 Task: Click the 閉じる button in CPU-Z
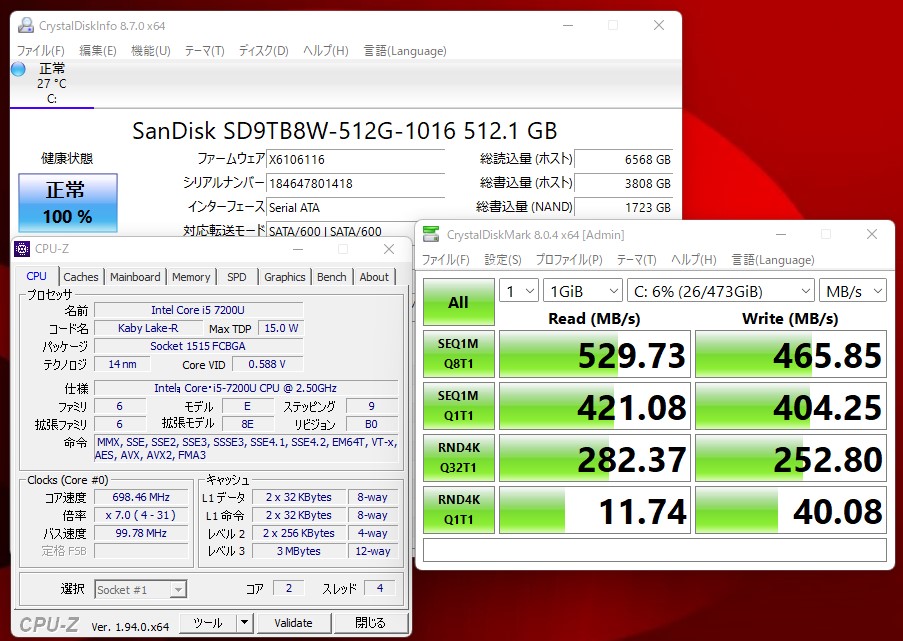coord(370,623)
